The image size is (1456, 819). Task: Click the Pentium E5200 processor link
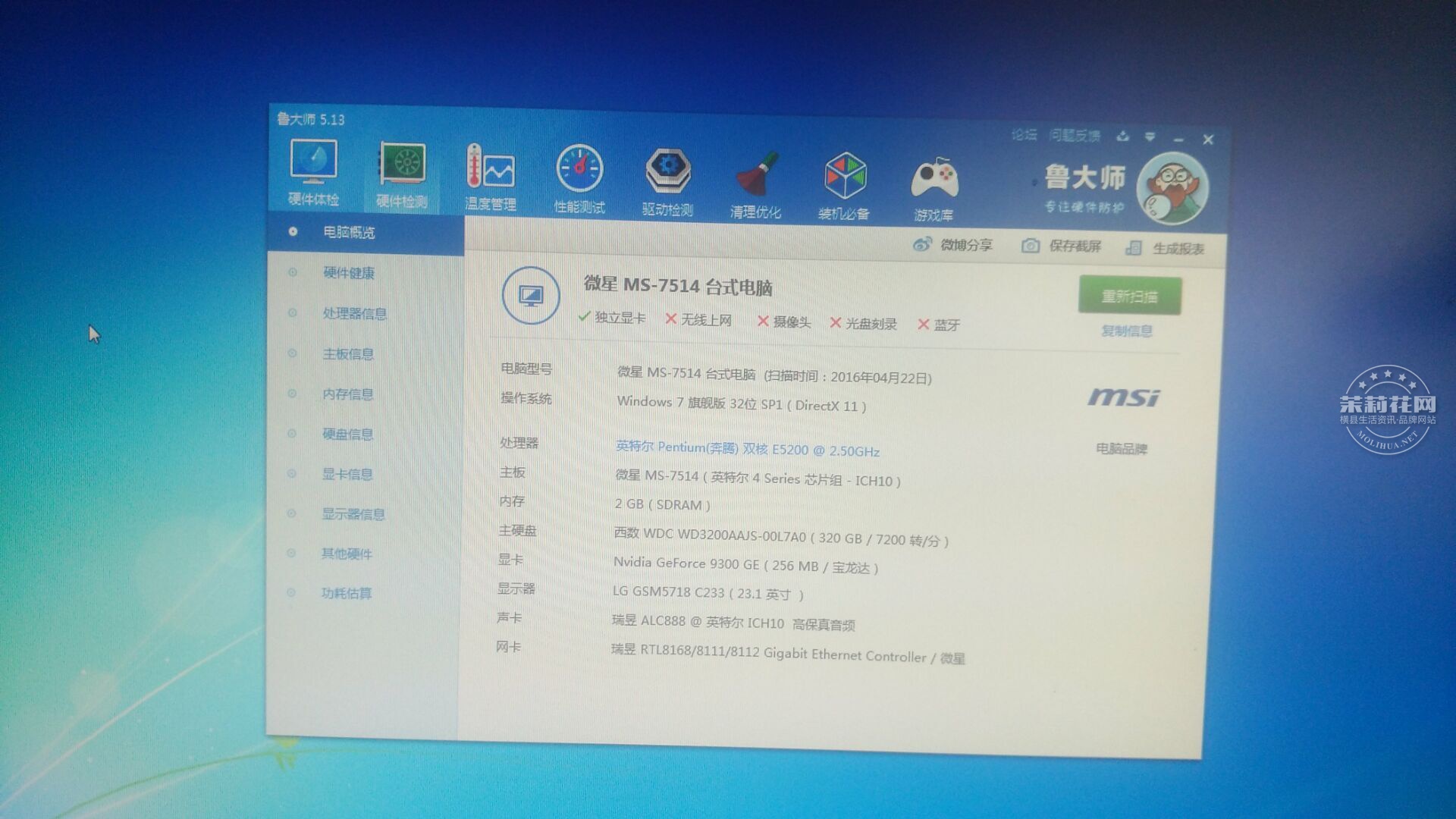tap(748, 449)
